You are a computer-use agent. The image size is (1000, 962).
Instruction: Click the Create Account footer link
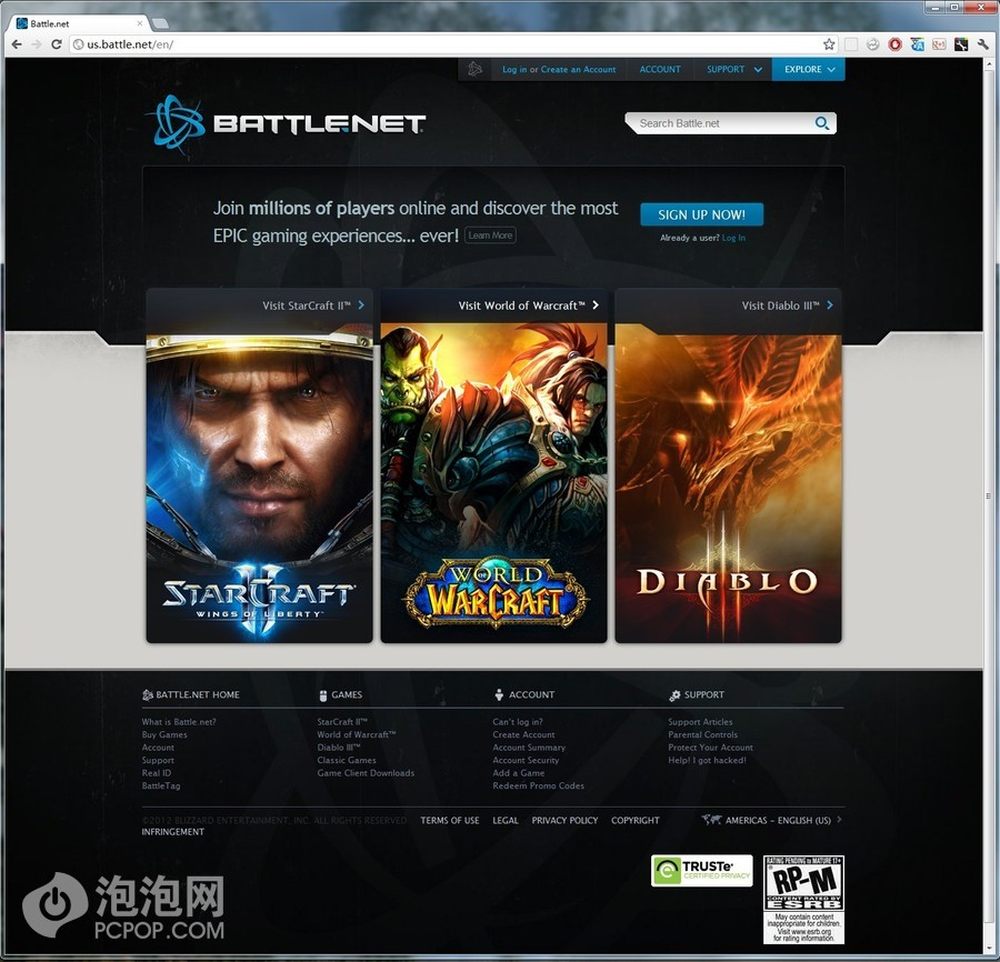524,734
